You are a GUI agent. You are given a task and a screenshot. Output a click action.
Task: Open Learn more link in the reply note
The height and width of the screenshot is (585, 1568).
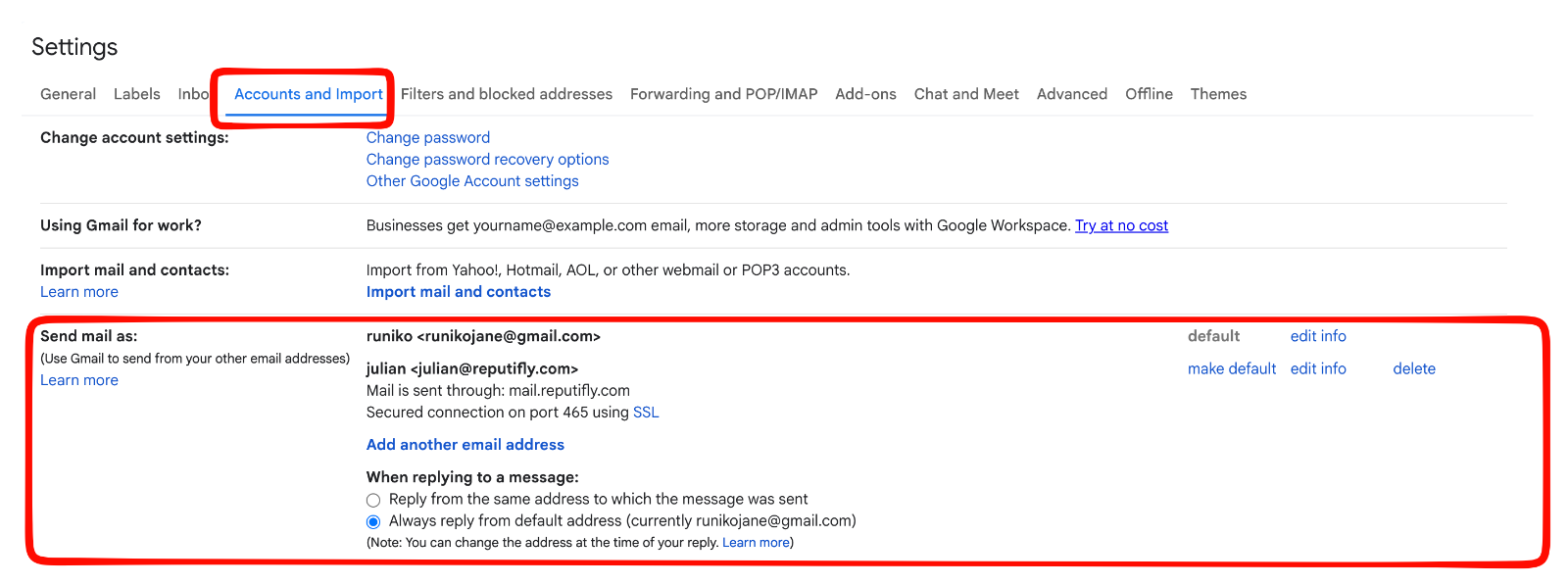[x=756, y=542]
